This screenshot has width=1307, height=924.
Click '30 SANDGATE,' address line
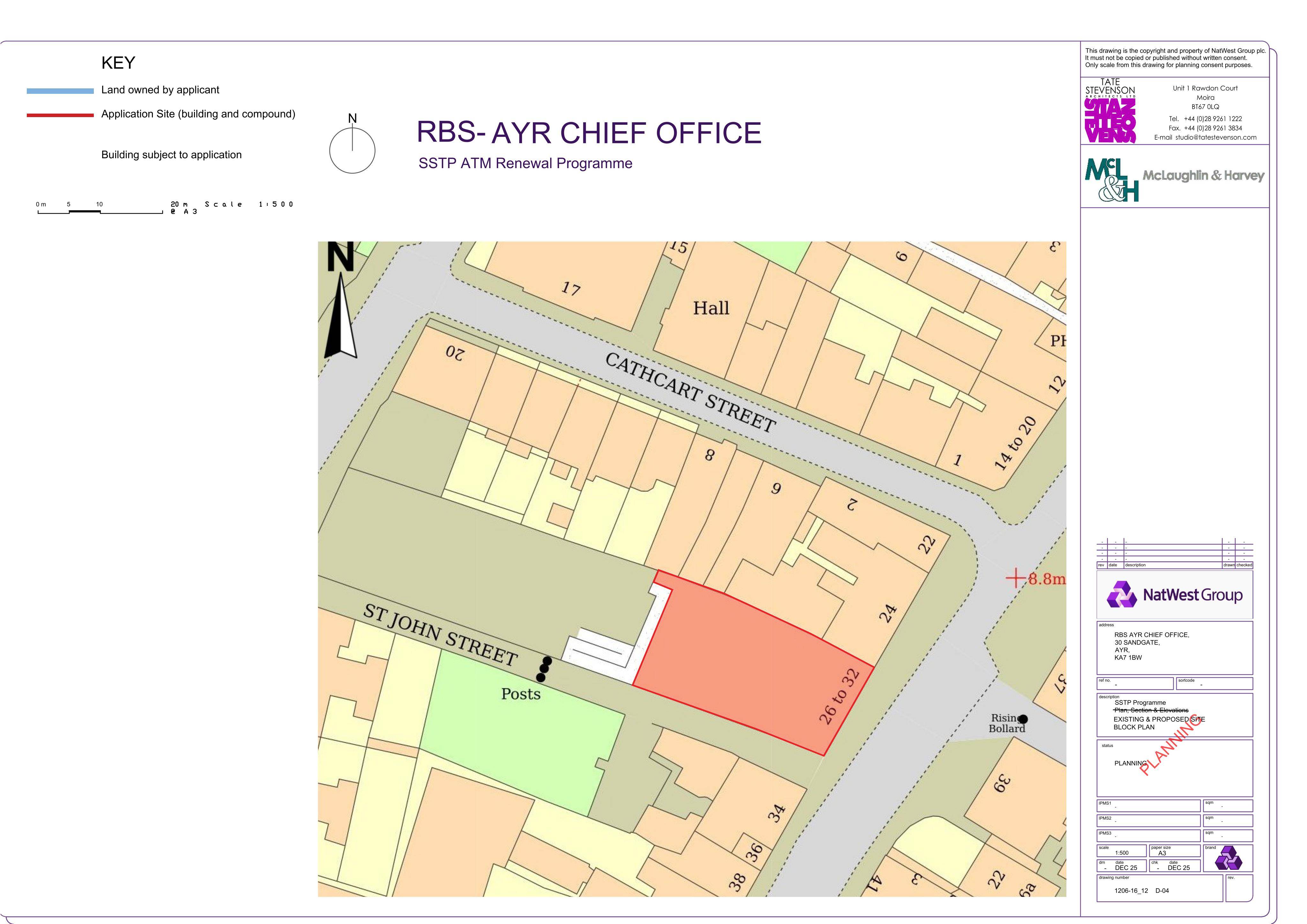coord(1137,642)
